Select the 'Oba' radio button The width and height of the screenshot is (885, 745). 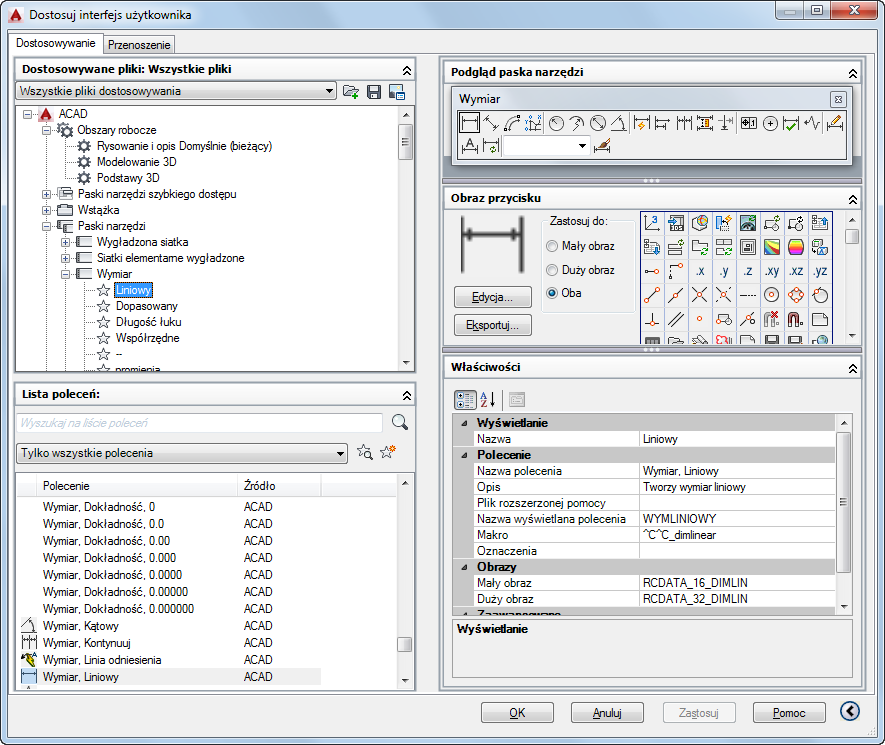click(x=552, y=293)
